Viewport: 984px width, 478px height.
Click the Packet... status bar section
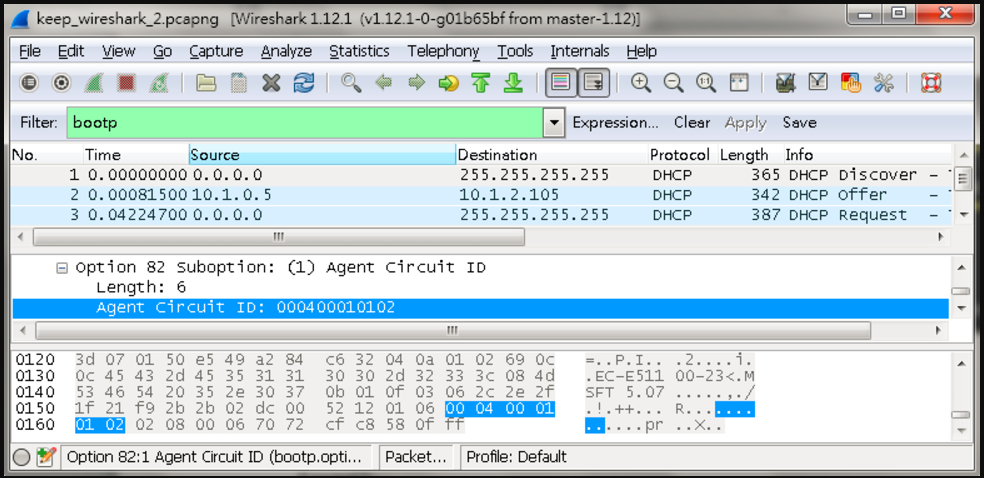click(x=415, y=457)
